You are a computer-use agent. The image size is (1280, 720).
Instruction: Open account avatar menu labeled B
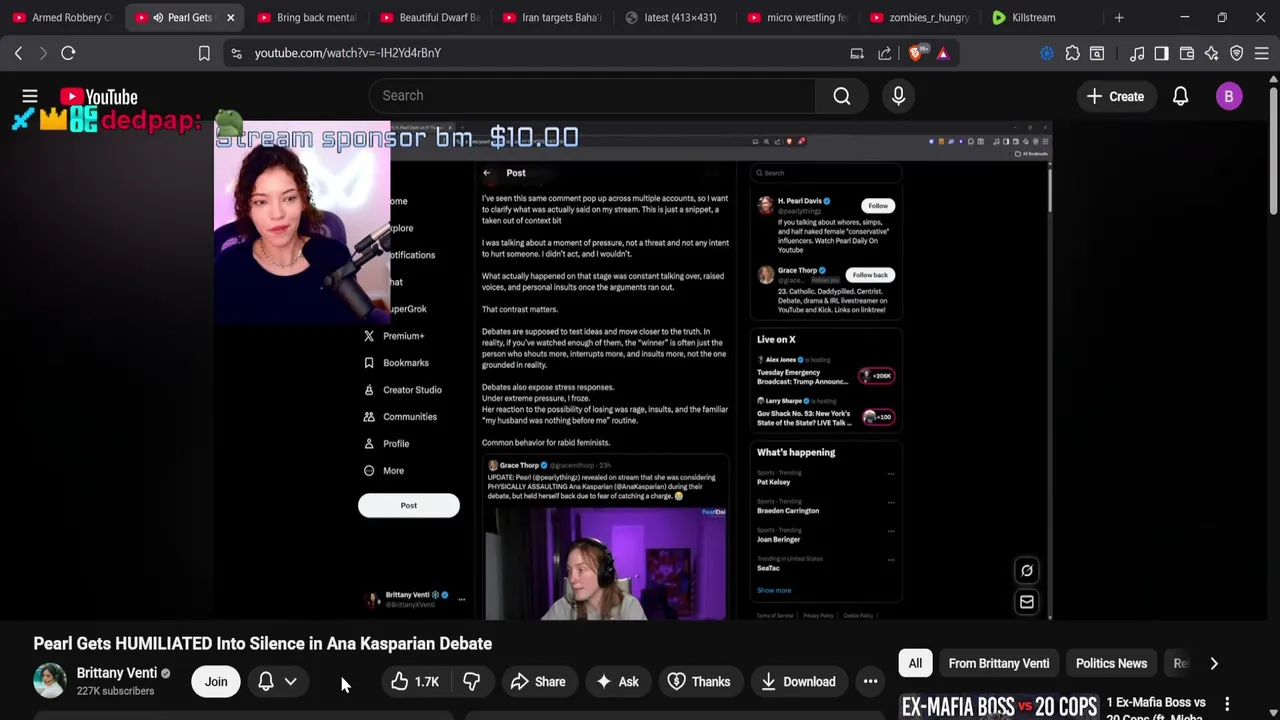[1229, 96]
